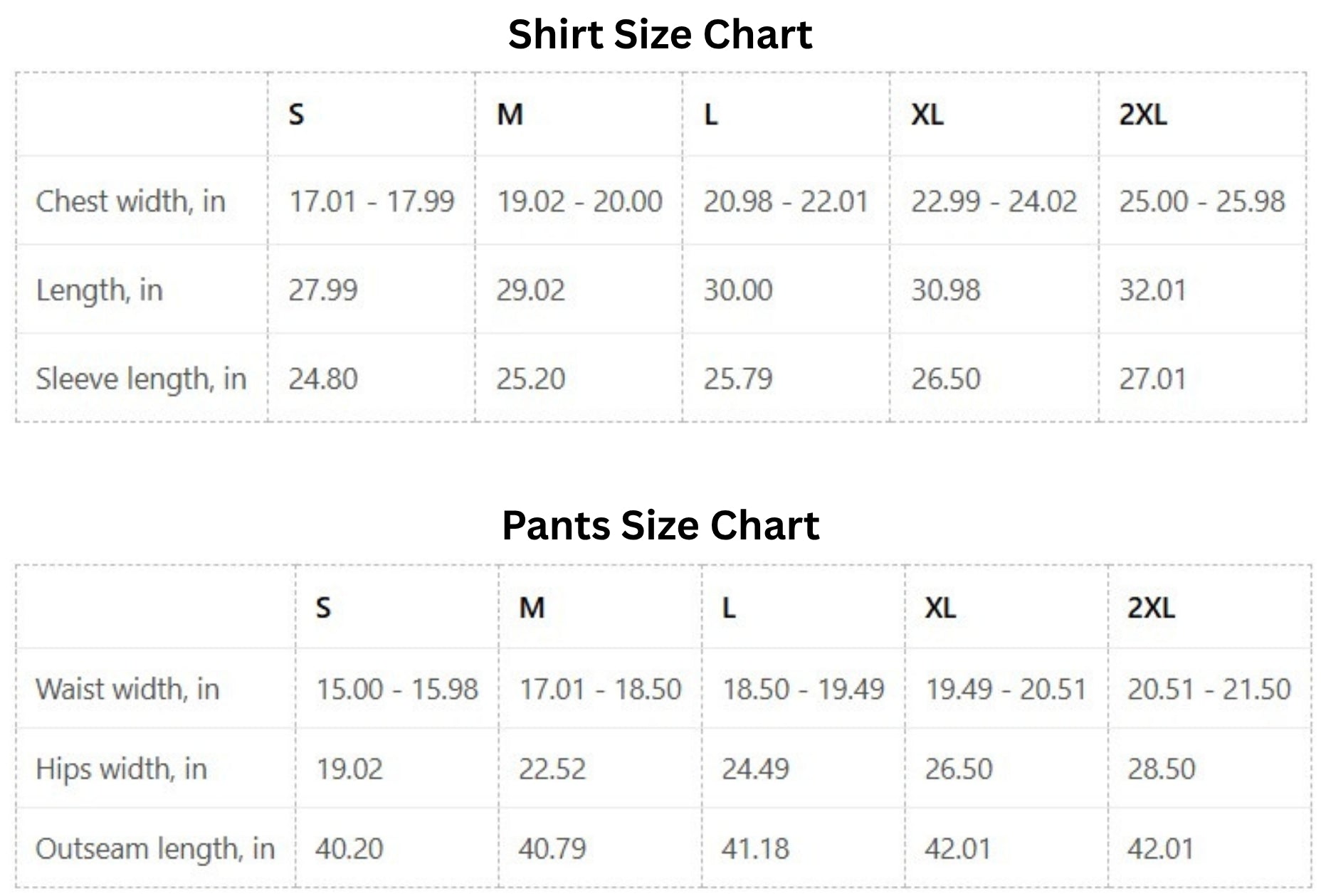Select the M column header in pants chart
This screenshot has width=1321, height=896.
tap(532, 608)
